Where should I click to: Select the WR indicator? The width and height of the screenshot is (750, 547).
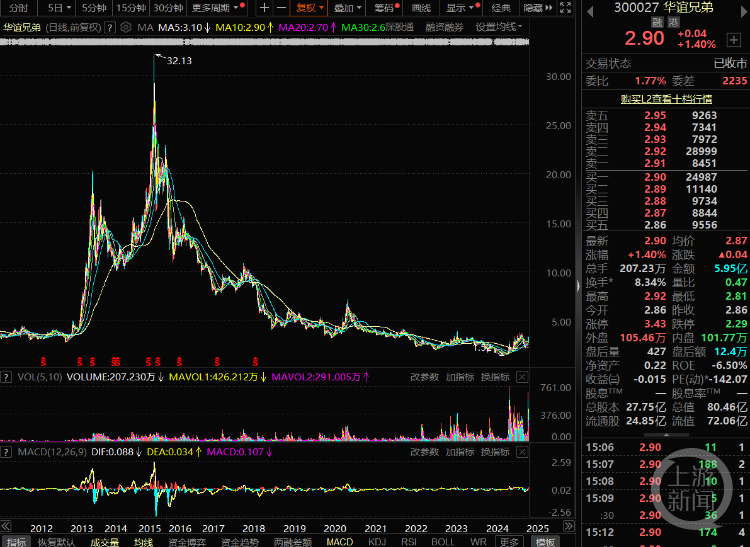[478, 542]
